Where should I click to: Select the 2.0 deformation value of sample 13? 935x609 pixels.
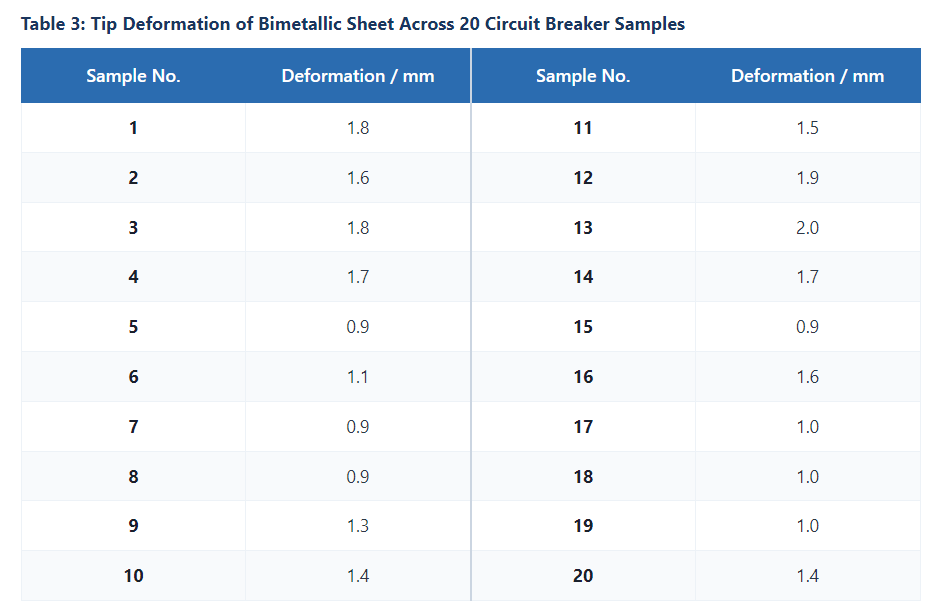click(x=808, y=227)
